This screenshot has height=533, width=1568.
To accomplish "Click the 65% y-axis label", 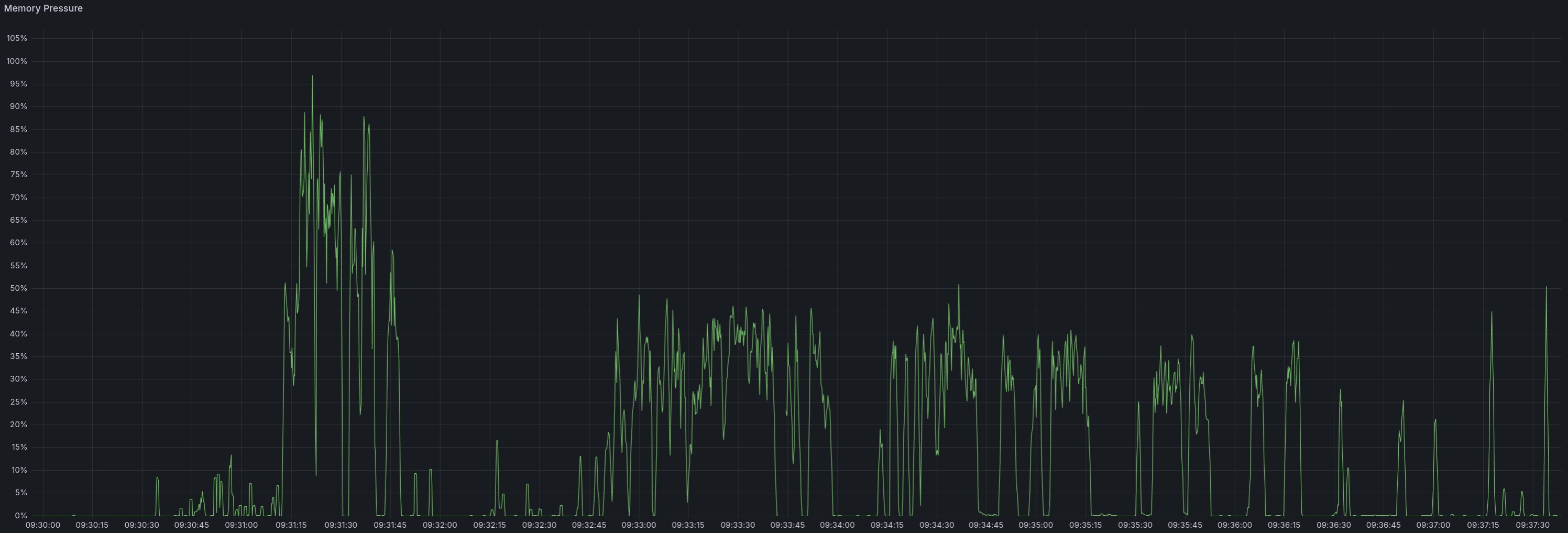I will (x=19, y=221).
